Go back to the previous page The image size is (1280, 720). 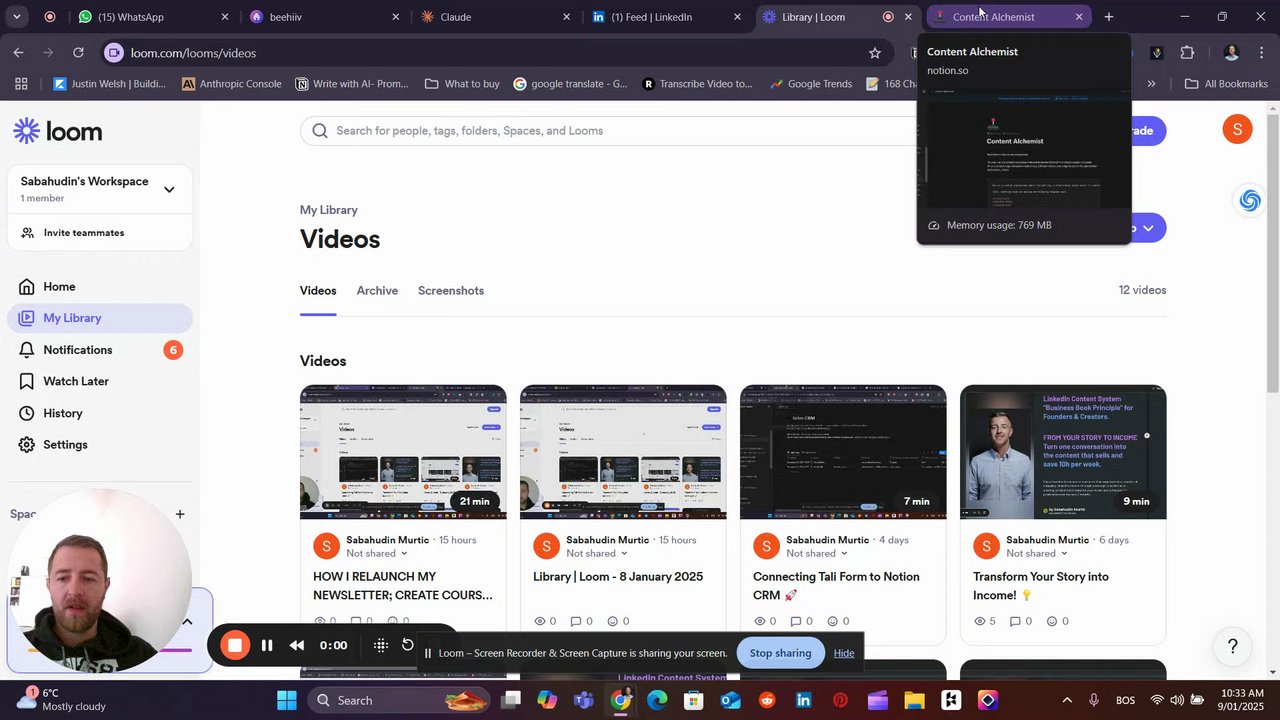click(19, 53)
